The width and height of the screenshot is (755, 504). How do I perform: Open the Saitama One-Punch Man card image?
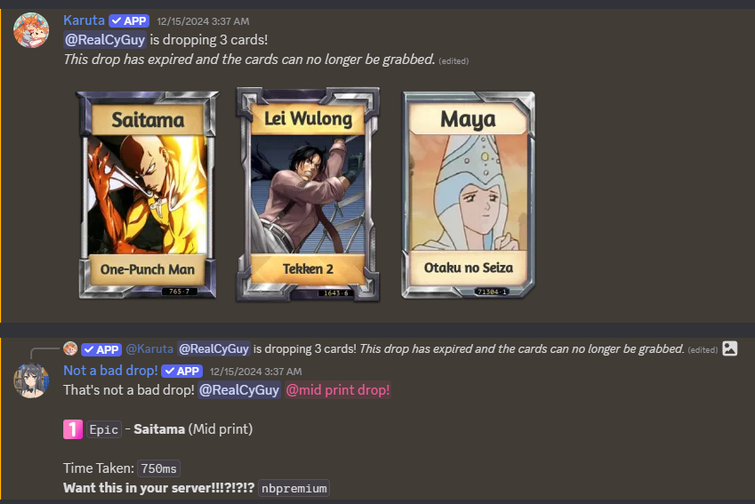tap(147, 195)
